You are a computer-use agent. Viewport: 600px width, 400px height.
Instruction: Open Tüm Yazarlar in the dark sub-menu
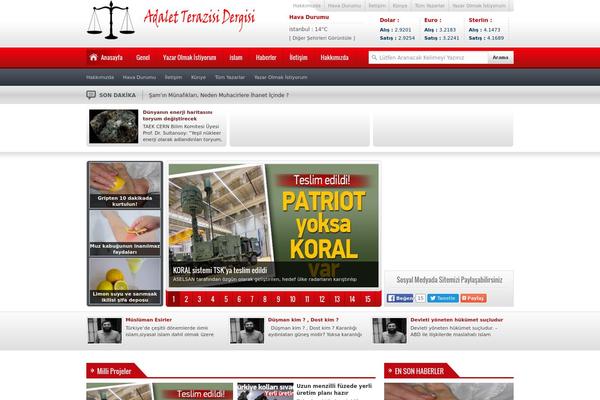[230, 77]
